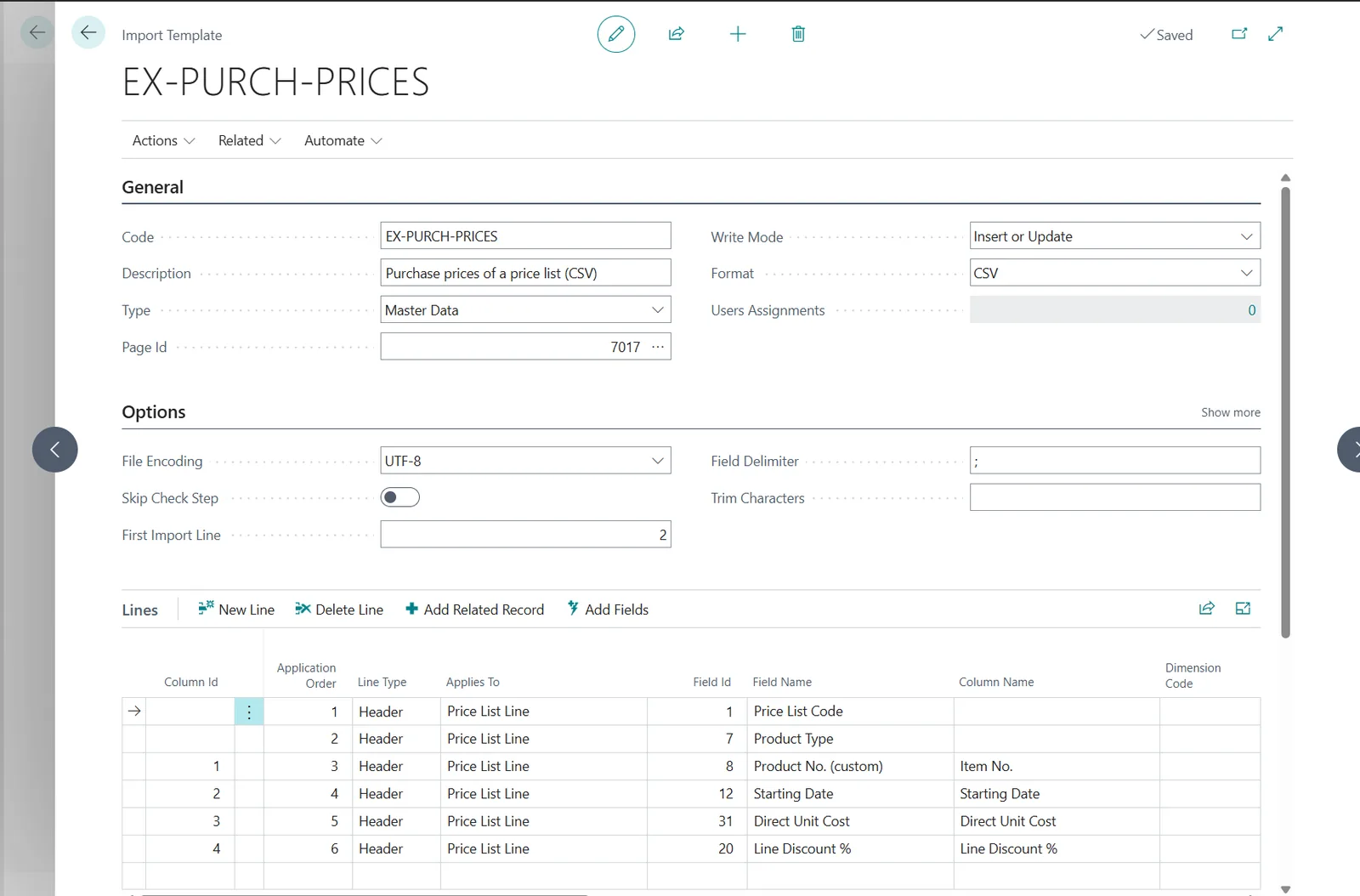Click the back arrow beside Import Template
The height and width of the screenshot is (896, 1360).
[x=88, y=33]
